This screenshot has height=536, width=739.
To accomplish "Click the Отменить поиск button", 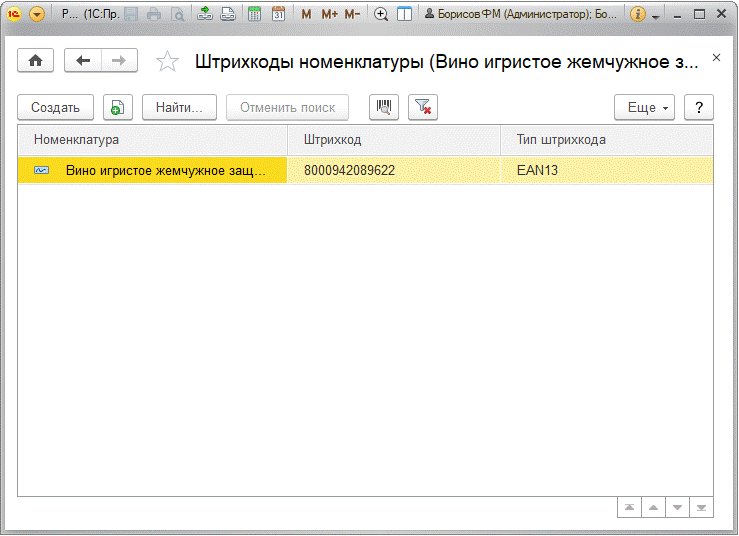I will 287,107.
